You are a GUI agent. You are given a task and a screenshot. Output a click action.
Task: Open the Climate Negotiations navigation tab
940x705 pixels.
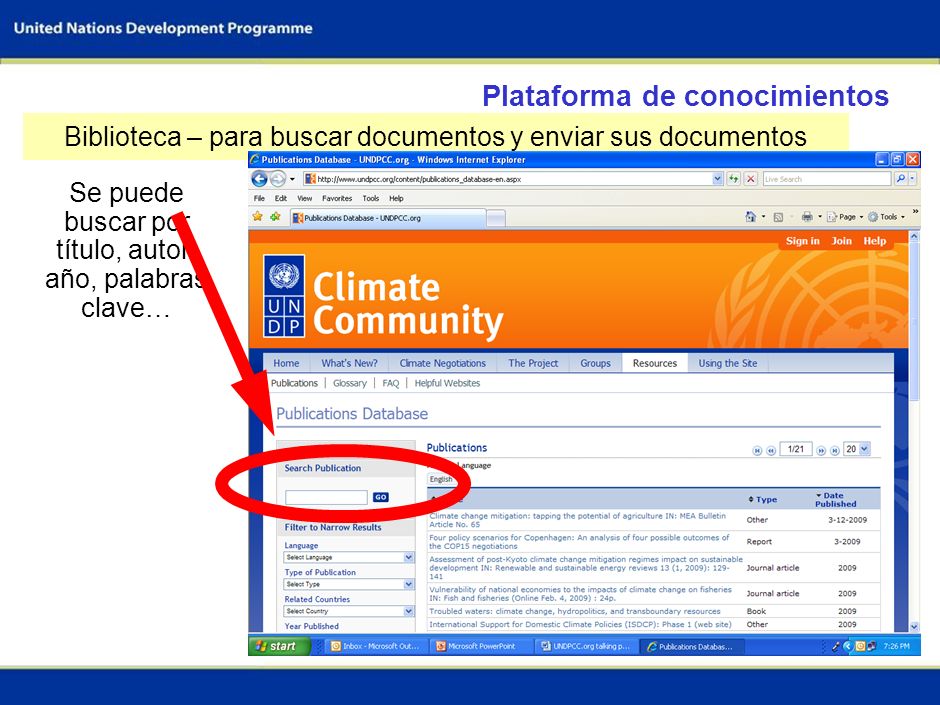tap(442, 363)
